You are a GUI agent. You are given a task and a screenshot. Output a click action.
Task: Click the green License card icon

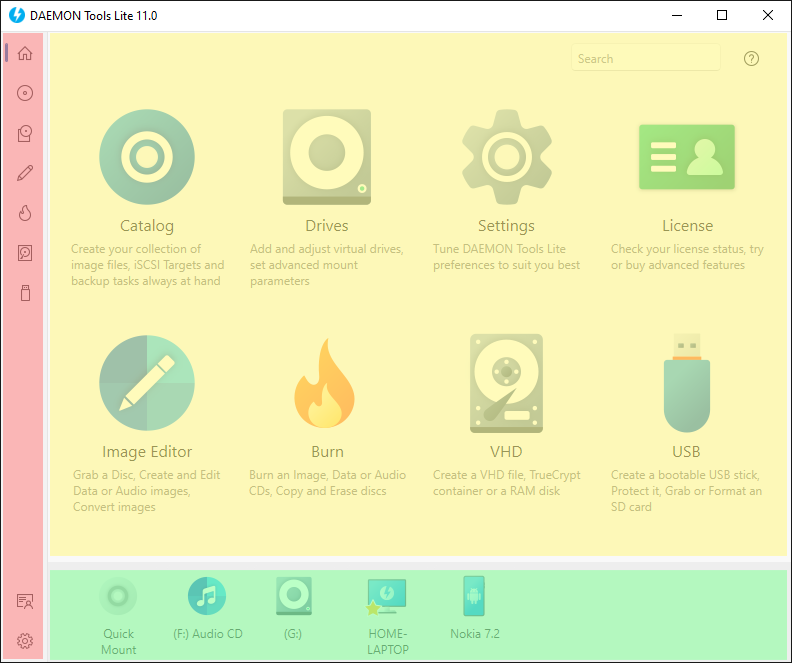[x=686, y=157]
